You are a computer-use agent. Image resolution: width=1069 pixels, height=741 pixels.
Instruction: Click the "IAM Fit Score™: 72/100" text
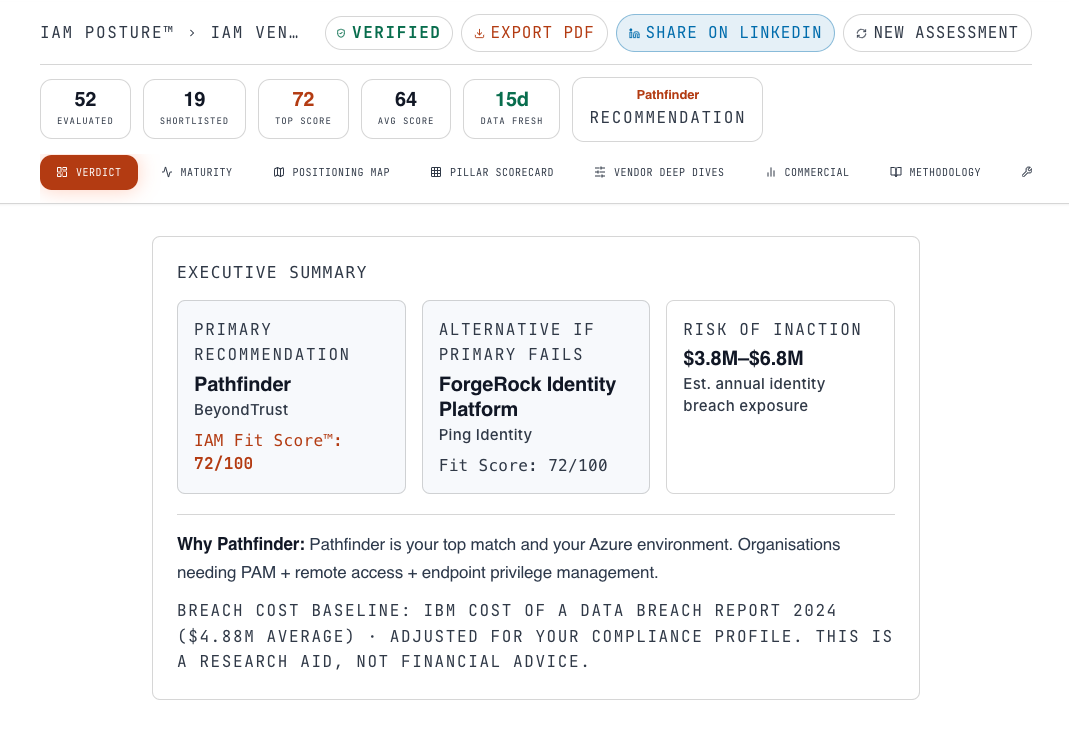[268, 452]
